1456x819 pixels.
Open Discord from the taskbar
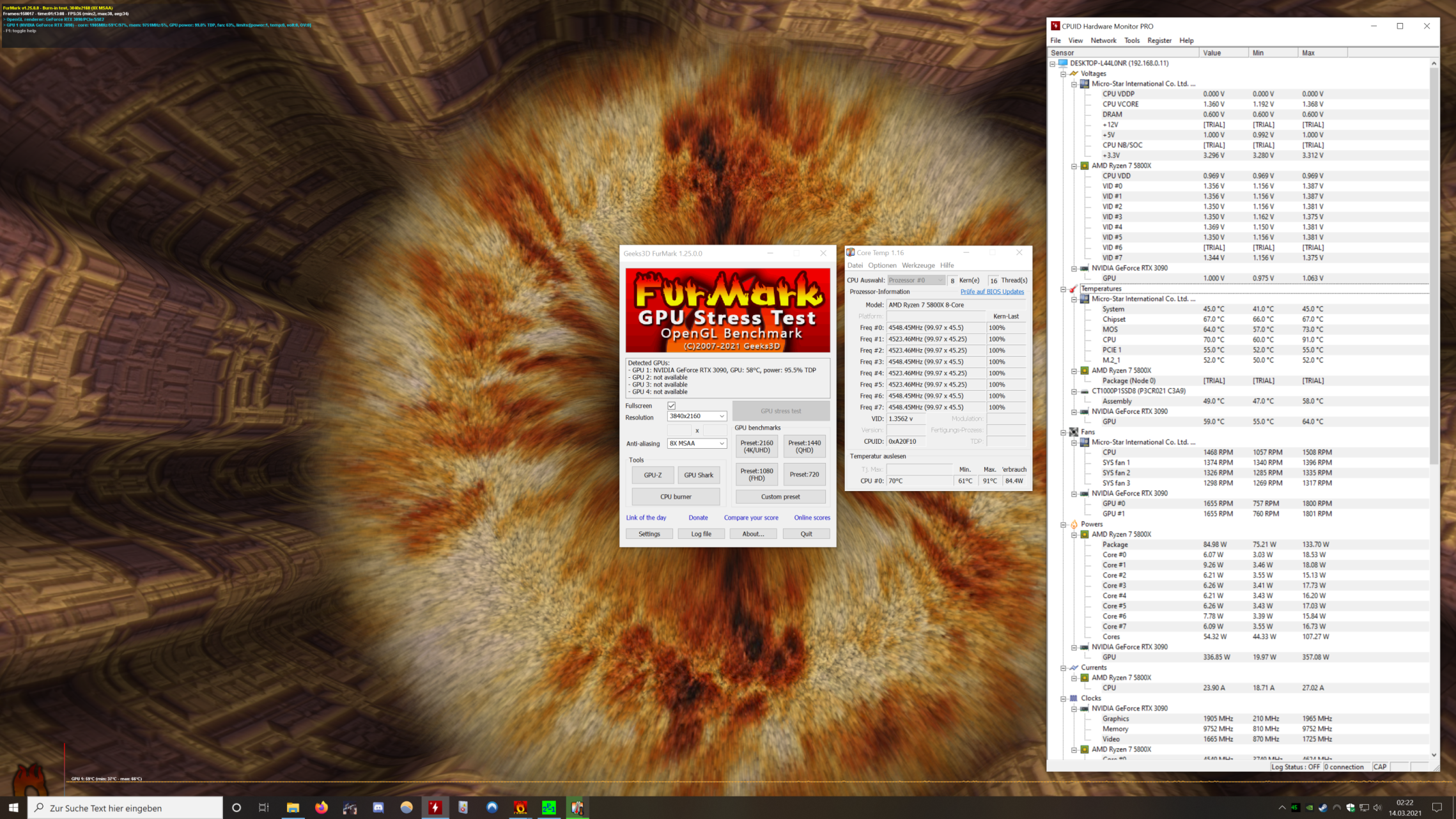pos(378,807)
